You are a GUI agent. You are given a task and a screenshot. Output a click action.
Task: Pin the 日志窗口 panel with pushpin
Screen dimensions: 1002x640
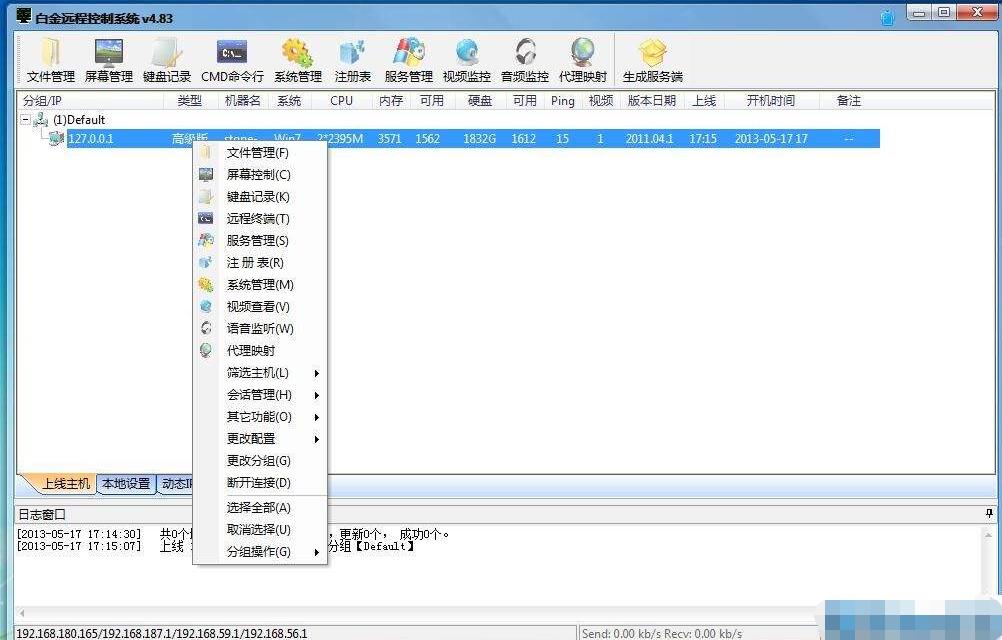[990, 513]
